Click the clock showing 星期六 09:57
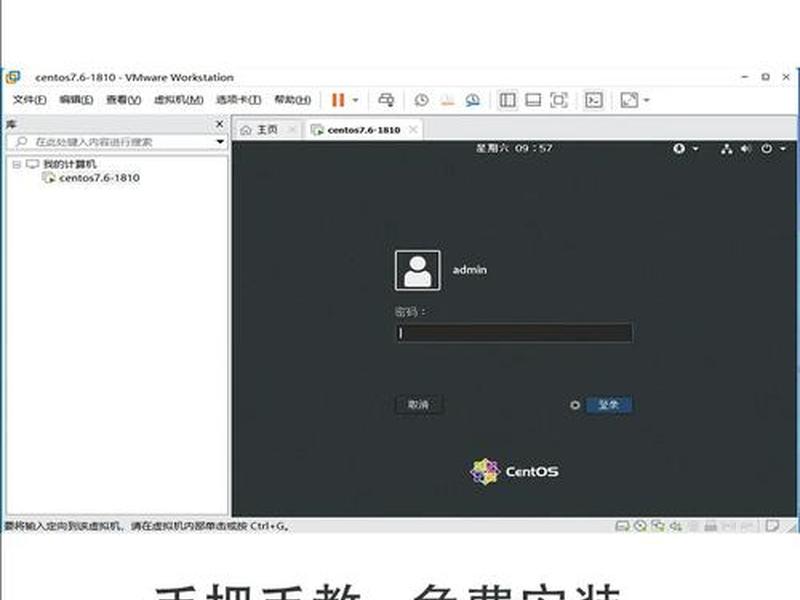Viewport: 800px width, 600px height. tap(514, 148)
